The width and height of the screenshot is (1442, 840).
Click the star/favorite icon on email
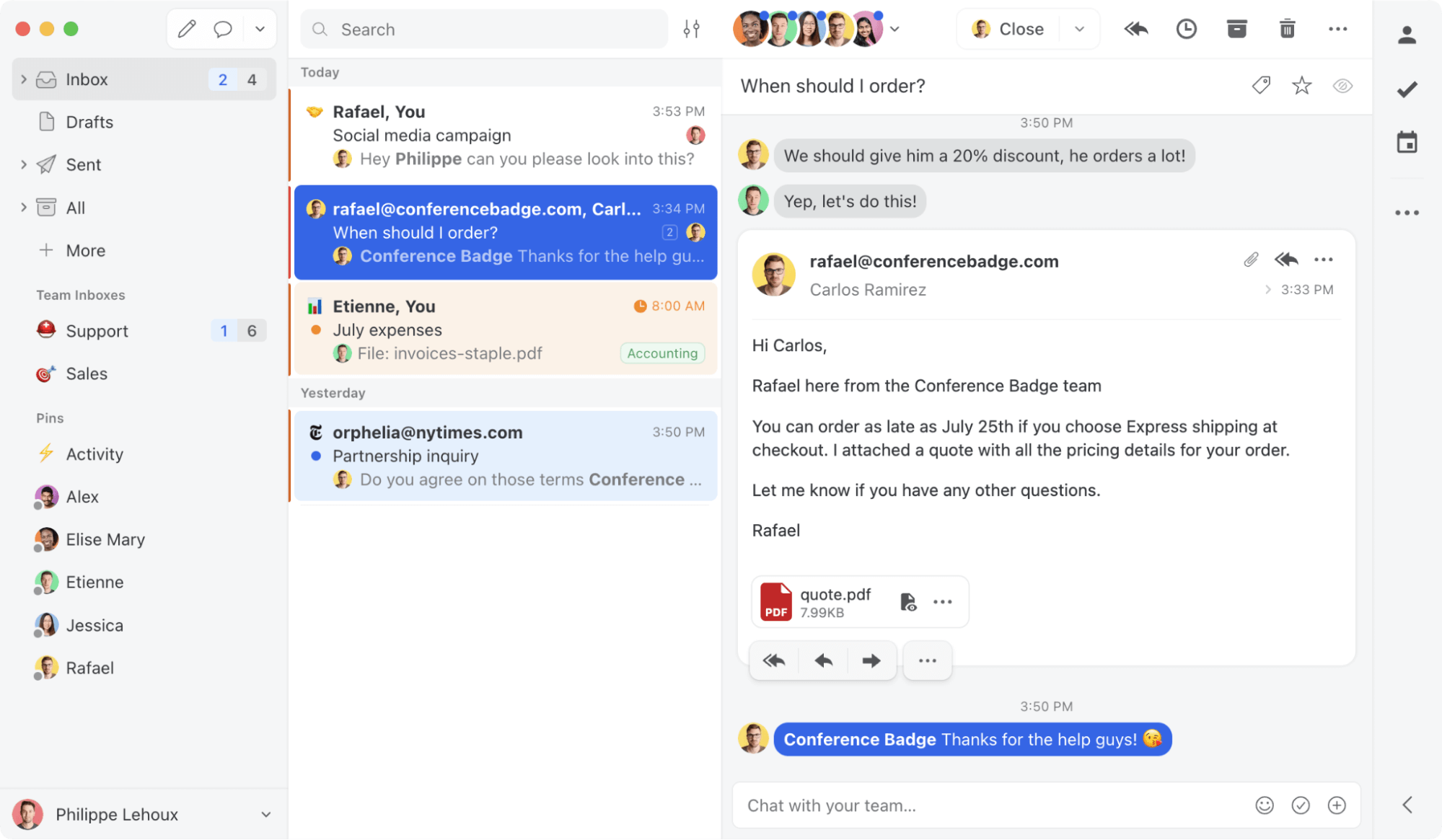1302,85
